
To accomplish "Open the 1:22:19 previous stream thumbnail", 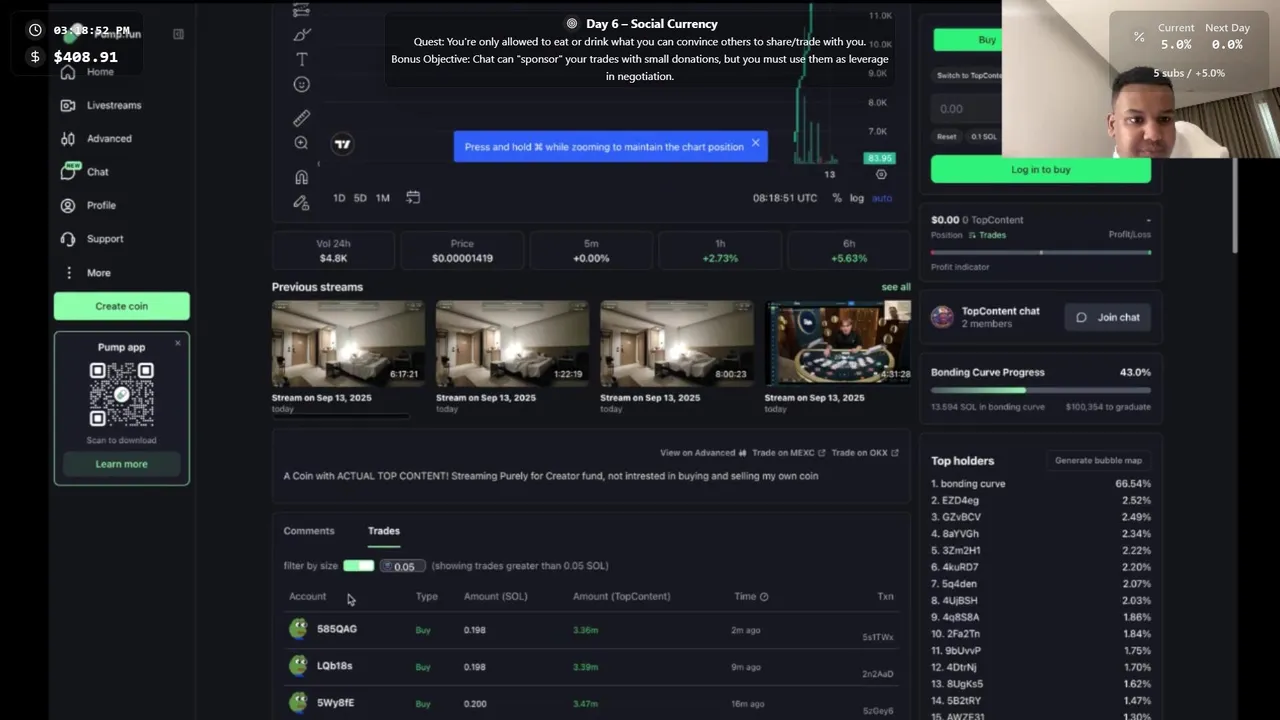I will tap(512, 344).
